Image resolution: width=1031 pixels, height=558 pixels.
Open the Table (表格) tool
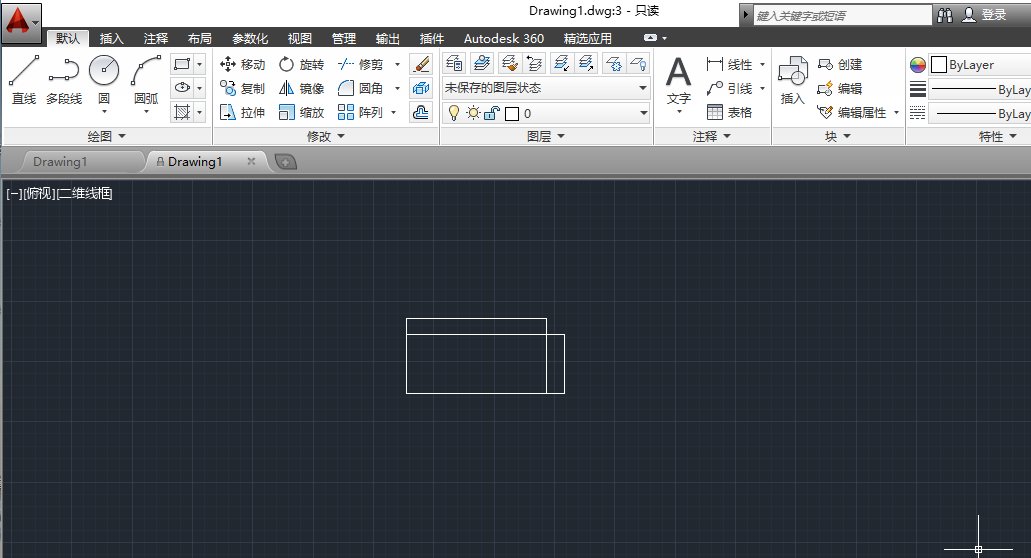coord(729,112)
